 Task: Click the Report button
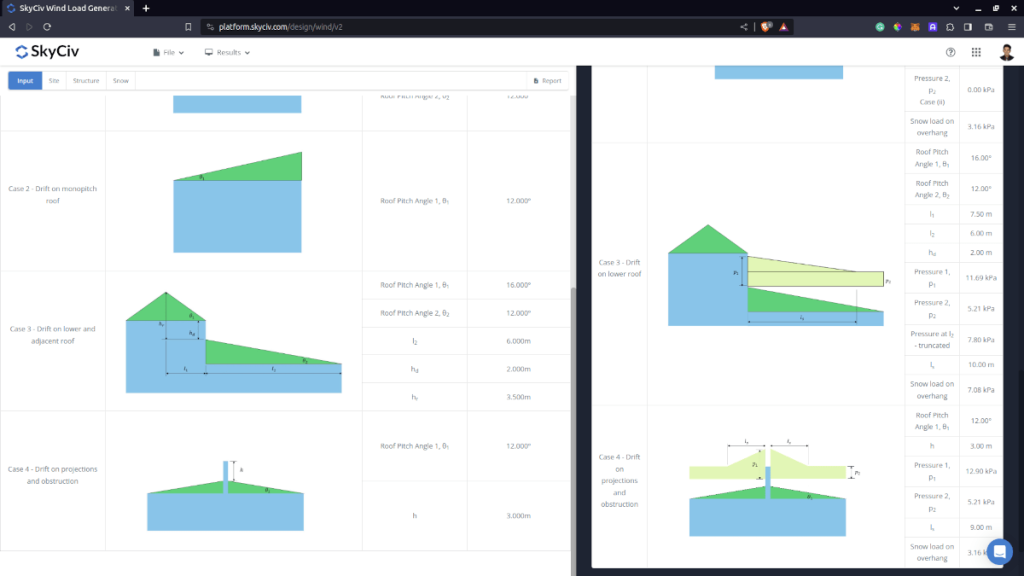(x=548, y=81)
